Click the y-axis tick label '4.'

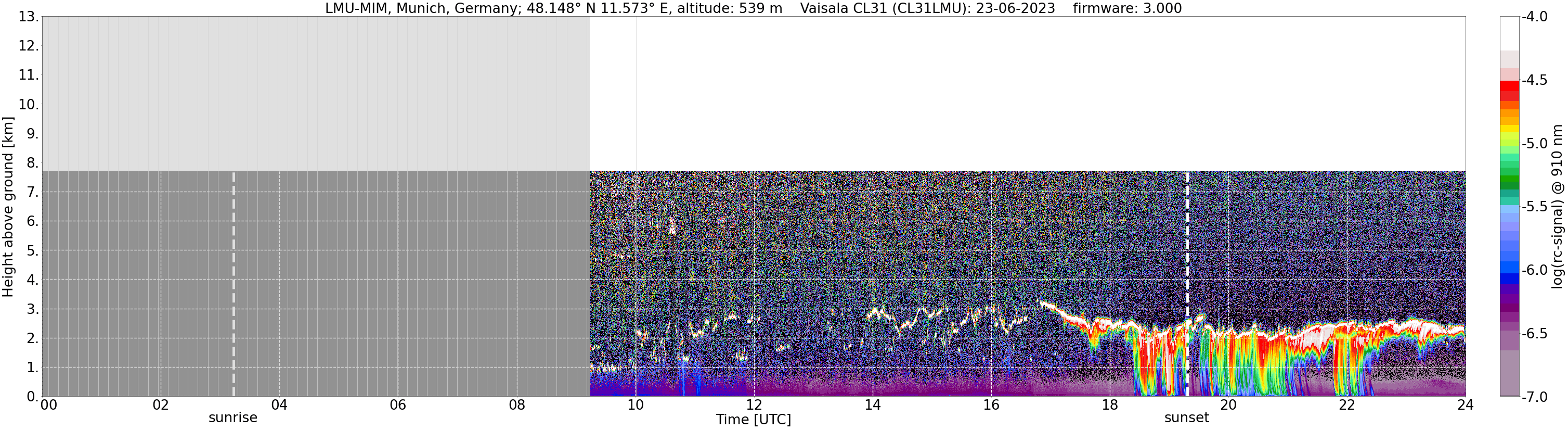(33, 280)
